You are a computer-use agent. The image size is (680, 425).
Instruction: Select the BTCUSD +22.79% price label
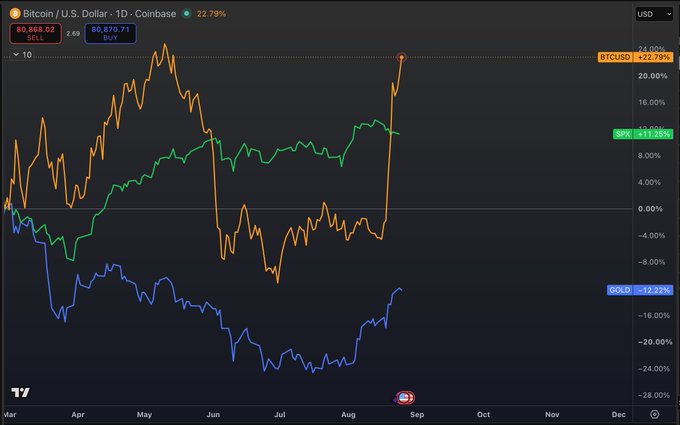coord(635,57)
